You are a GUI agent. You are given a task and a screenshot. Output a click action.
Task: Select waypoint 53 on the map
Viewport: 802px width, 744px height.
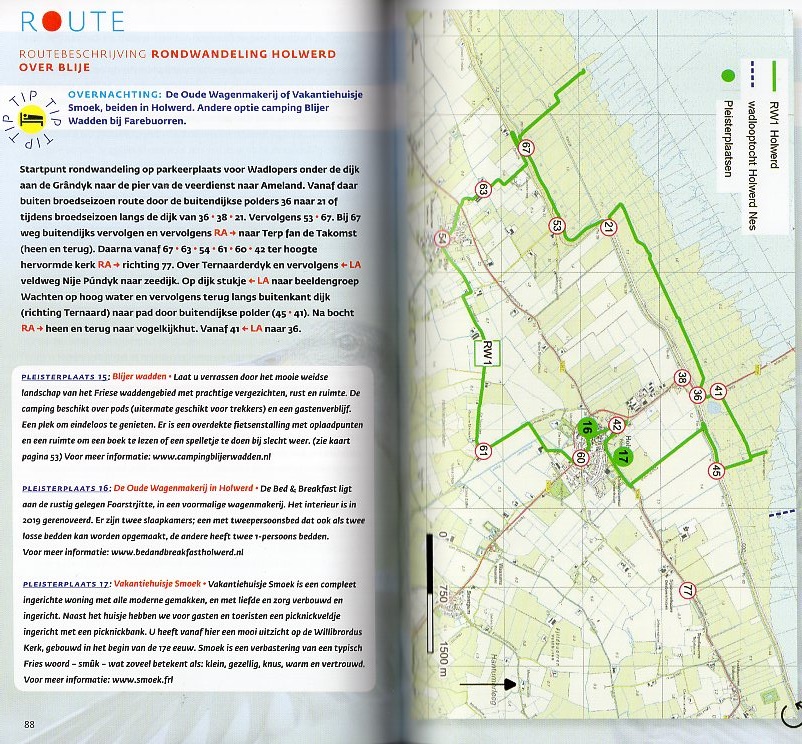tap(557, 226)
